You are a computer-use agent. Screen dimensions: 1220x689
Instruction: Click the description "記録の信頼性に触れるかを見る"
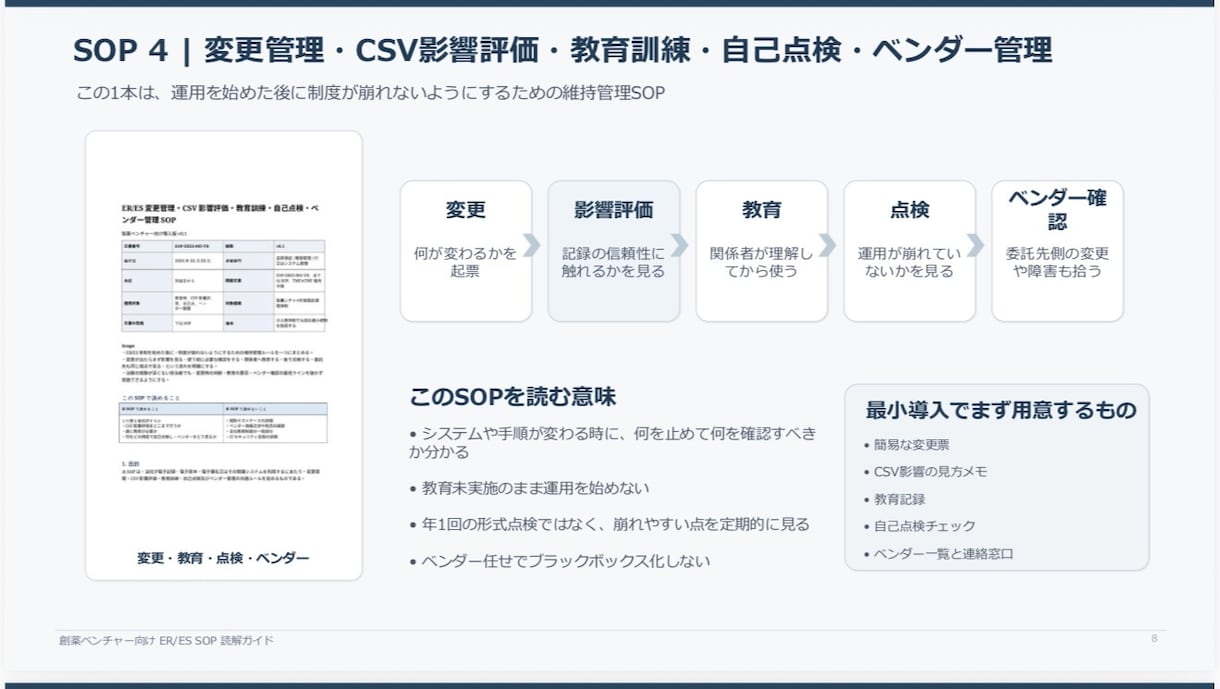click(x=614, y=262)
